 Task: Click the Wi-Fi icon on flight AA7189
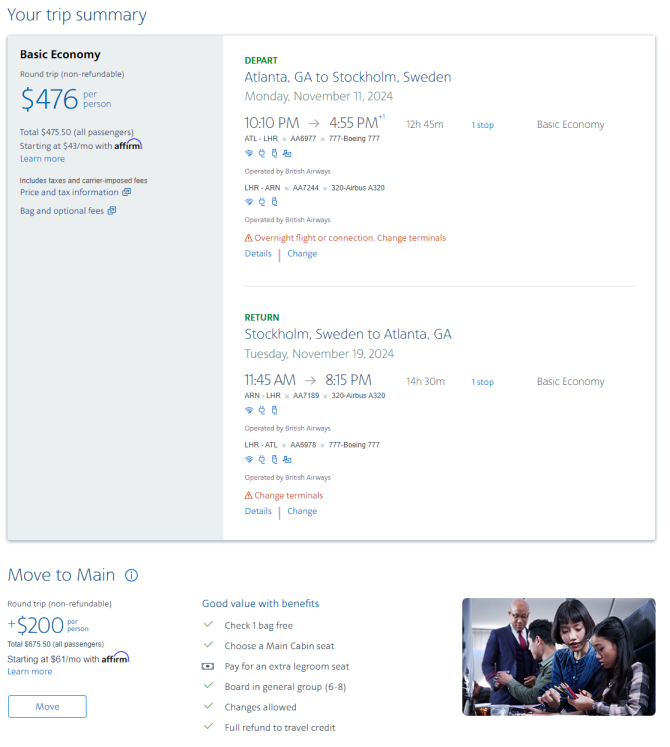click(249, 410)
